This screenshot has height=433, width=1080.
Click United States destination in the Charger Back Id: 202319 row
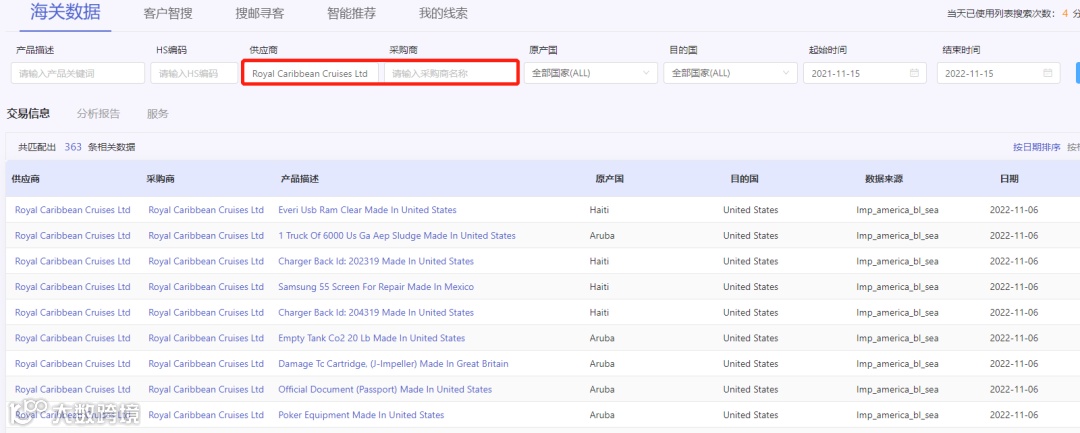(x=751, y=261)
